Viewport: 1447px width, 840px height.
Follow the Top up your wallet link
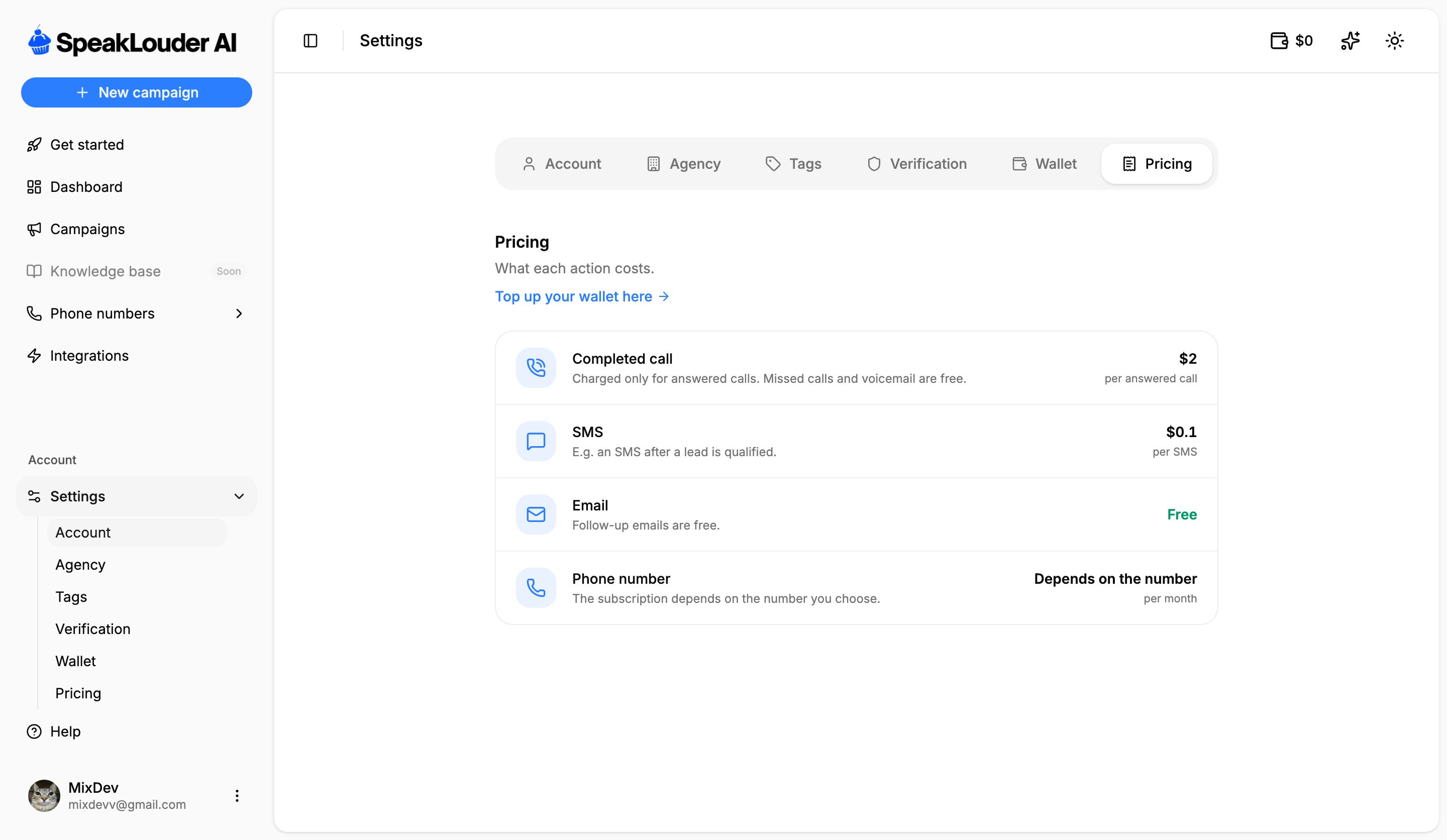582,297
